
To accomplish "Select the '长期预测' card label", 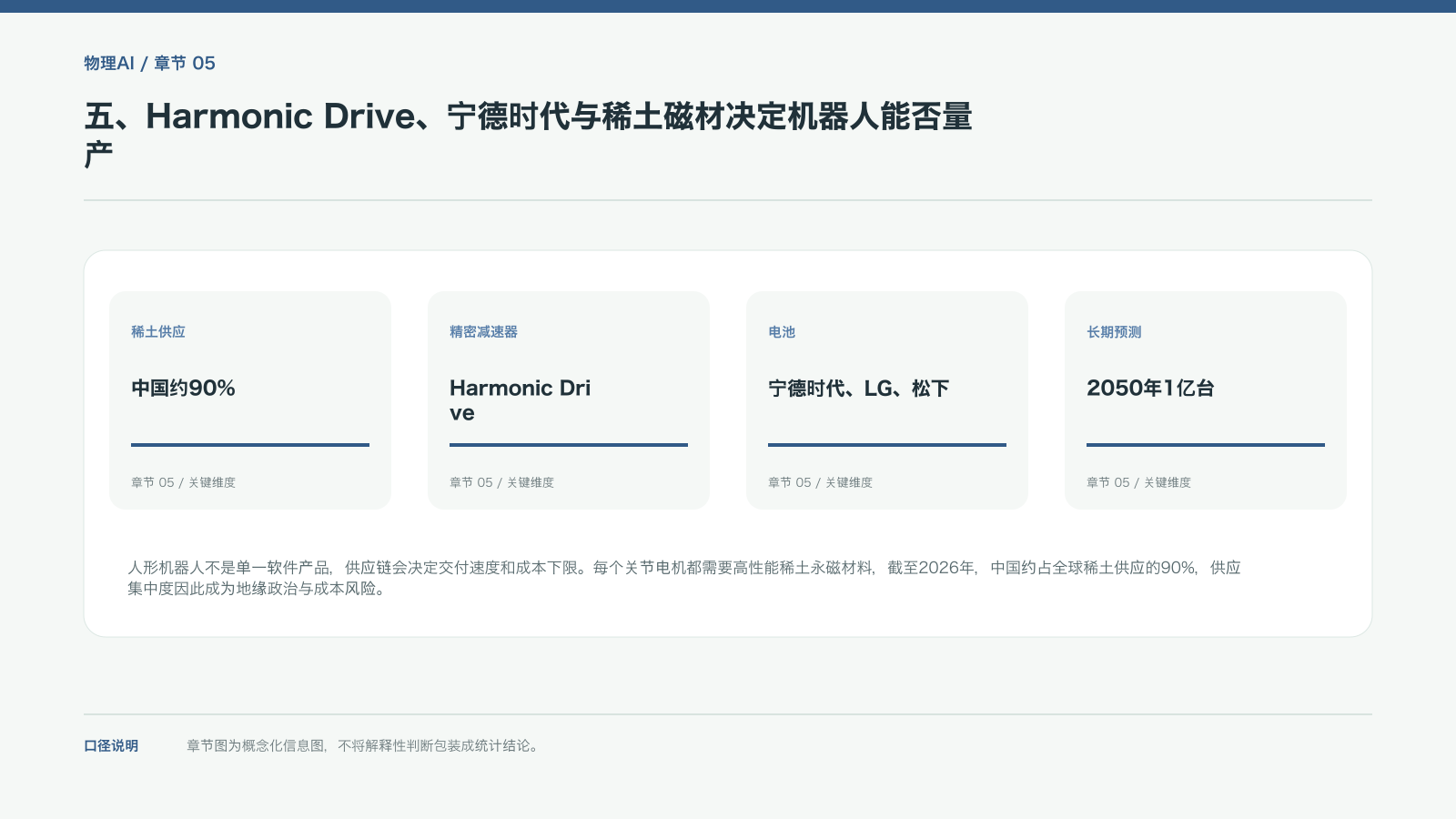I will [x=1114, y=332].
